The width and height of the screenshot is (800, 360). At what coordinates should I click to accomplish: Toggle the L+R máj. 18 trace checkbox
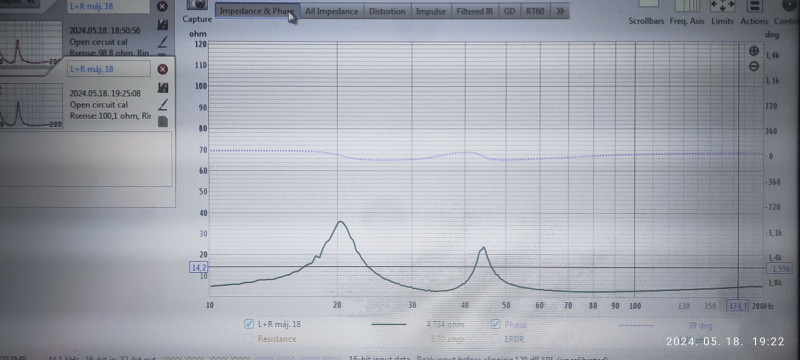click(249, 324)
